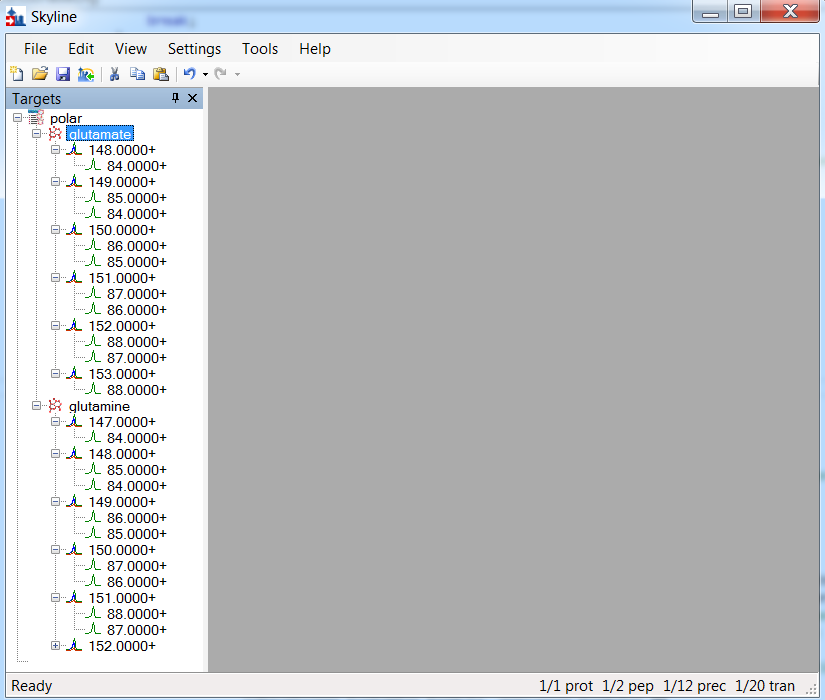The image size is (825, 700).
Task: Open the Settings menu
Action: pos(194,49)
